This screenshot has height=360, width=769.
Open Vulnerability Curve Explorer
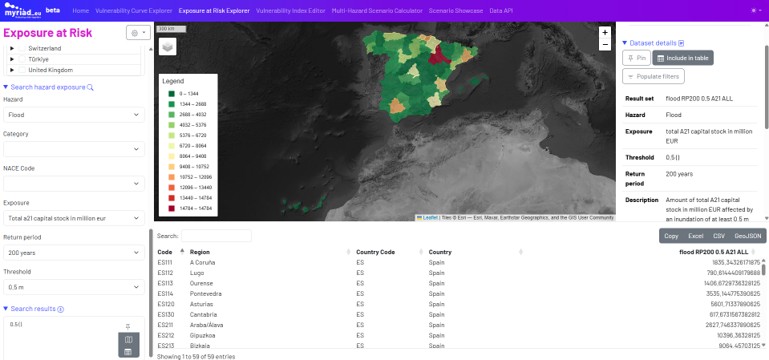(134, 11)
